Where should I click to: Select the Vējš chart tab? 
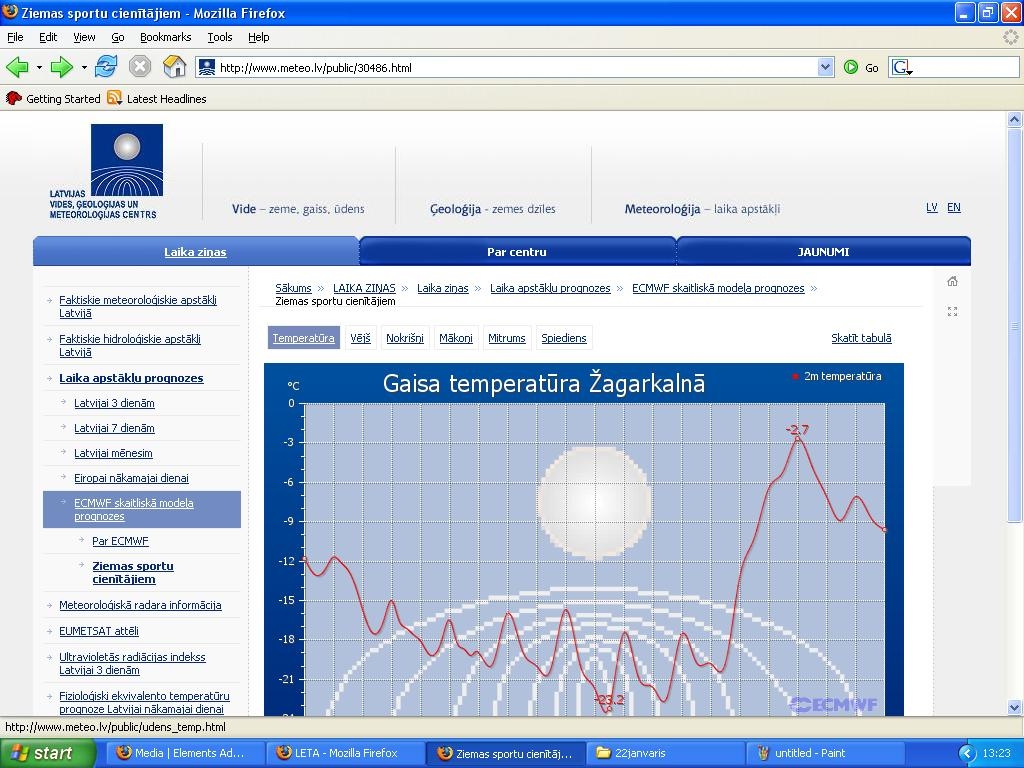click(360, 338)
